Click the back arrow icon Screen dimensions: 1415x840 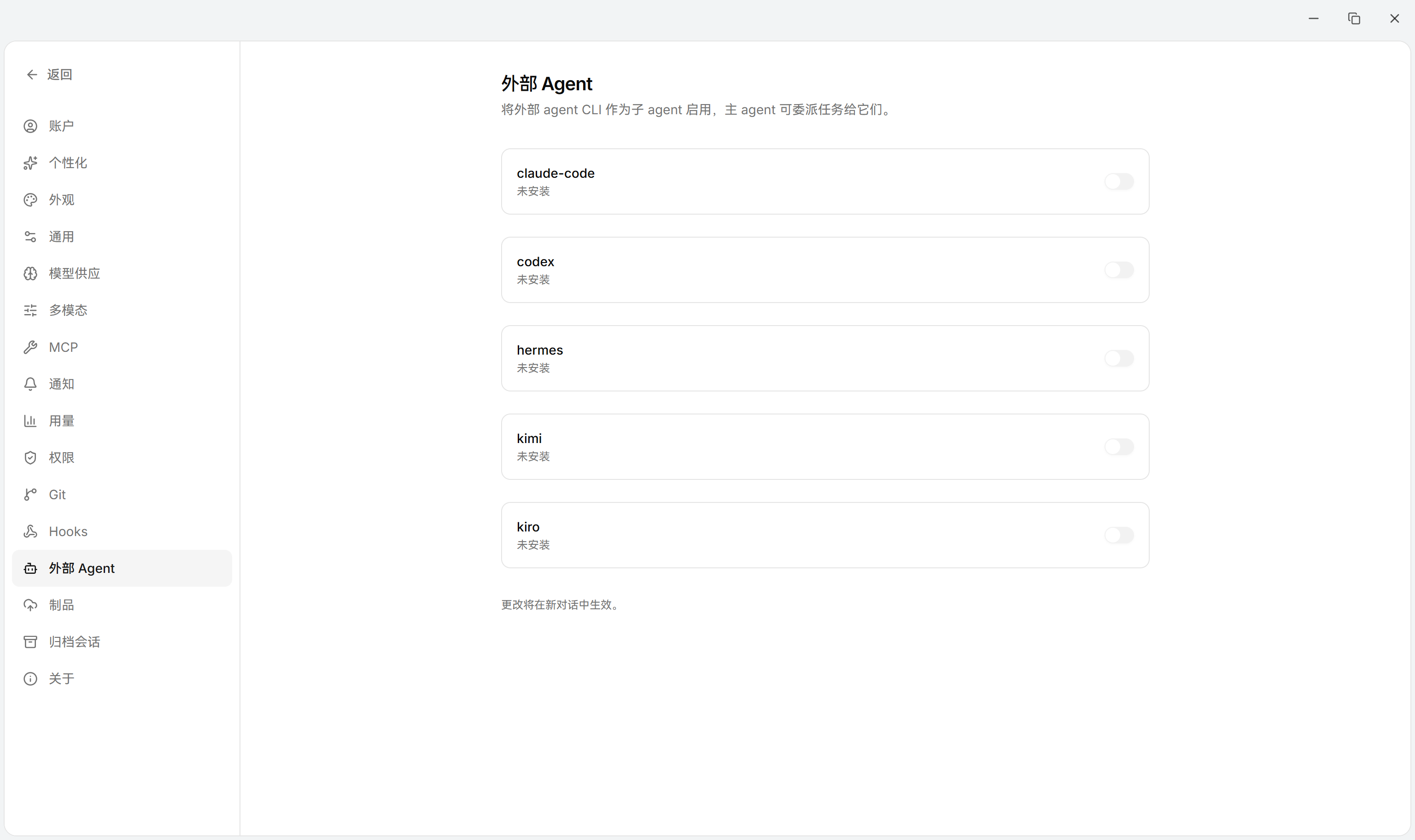pos(32,74)
